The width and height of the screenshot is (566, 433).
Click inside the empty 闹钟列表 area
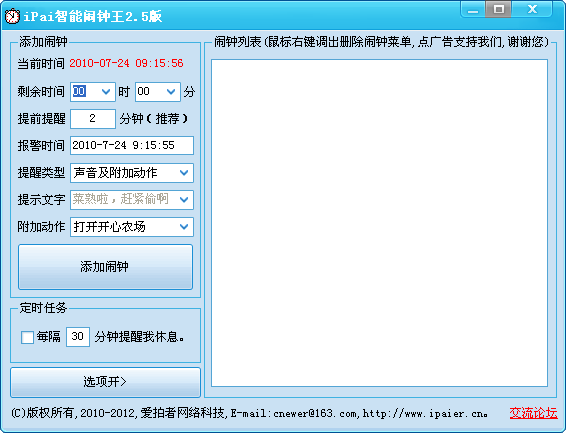click(x=379, y=223)
